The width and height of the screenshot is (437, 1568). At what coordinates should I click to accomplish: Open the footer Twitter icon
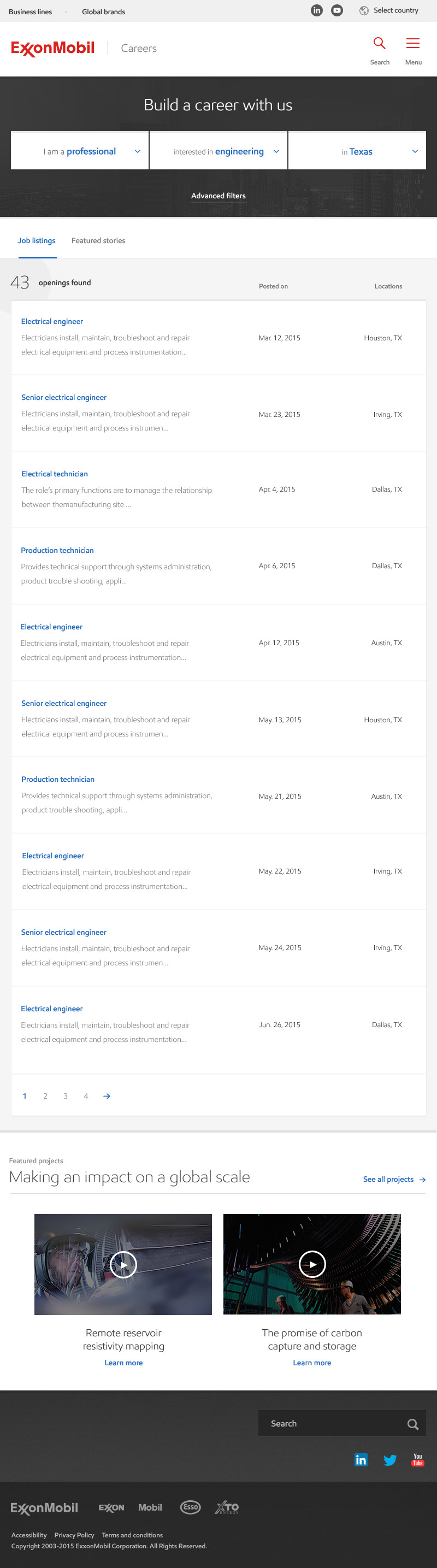pos(389,1460)
